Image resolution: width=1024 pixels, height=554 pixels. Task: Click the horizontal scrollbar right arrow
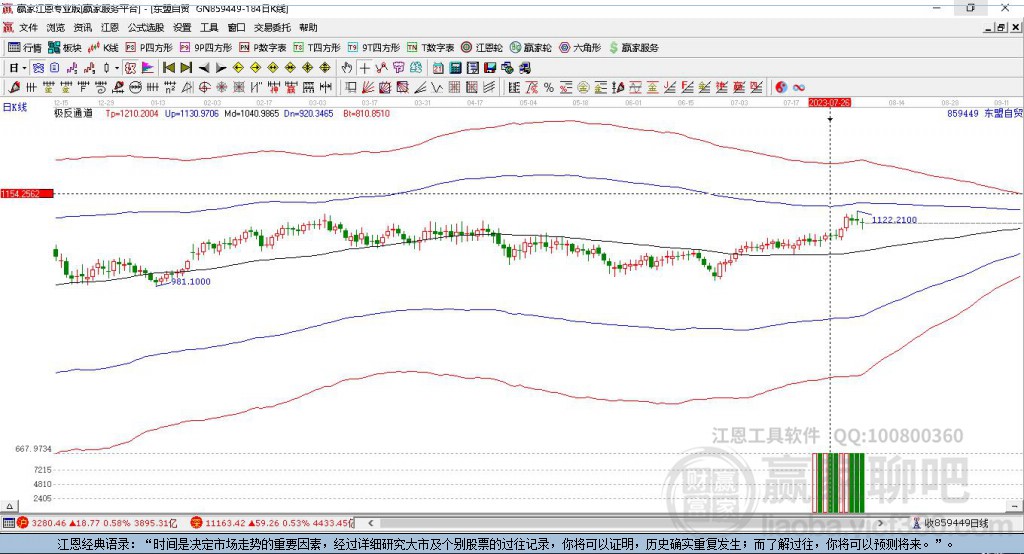point(880,523)
